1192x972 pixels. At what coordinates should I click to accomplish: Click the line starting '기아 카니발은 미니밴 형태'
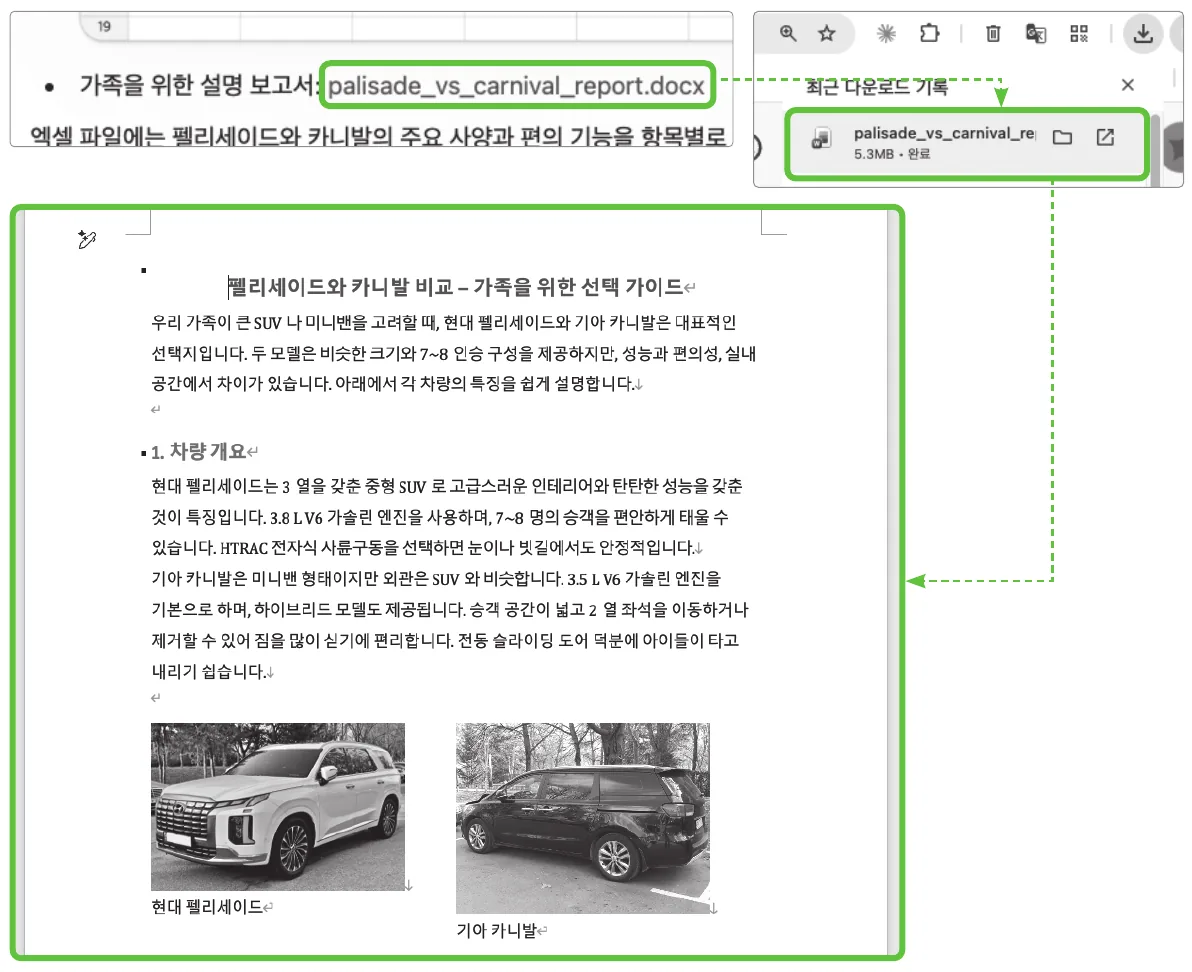(x=436, y=579)
